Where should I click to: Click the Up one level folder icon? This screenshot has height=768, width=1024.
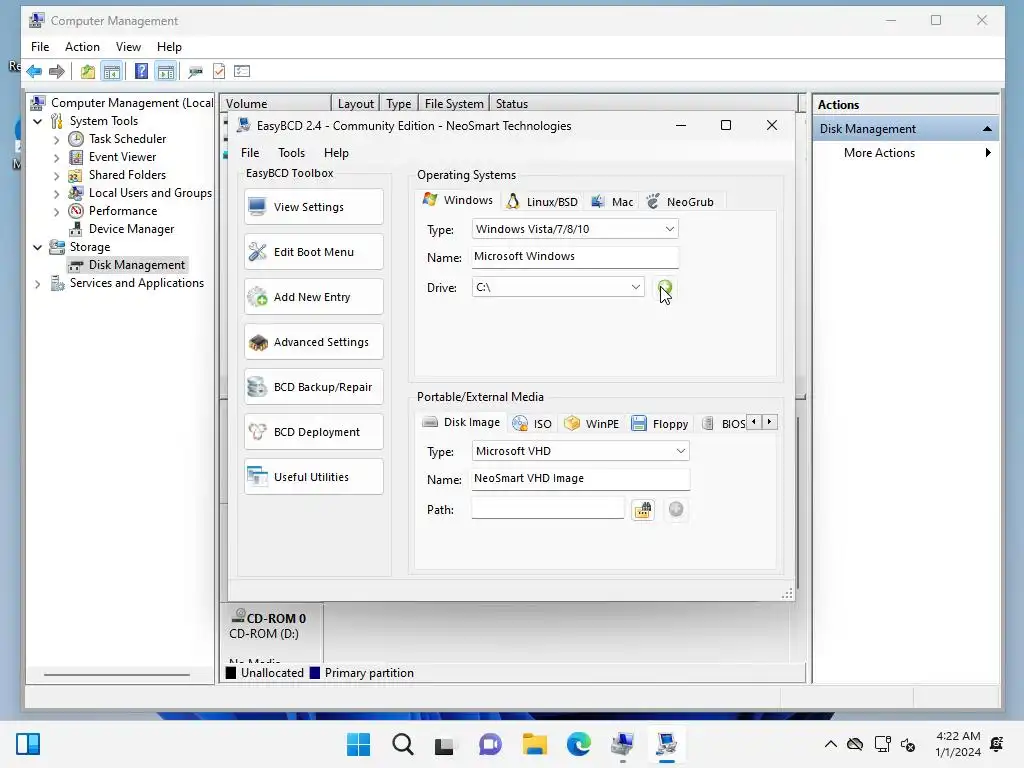click(88, 71)
